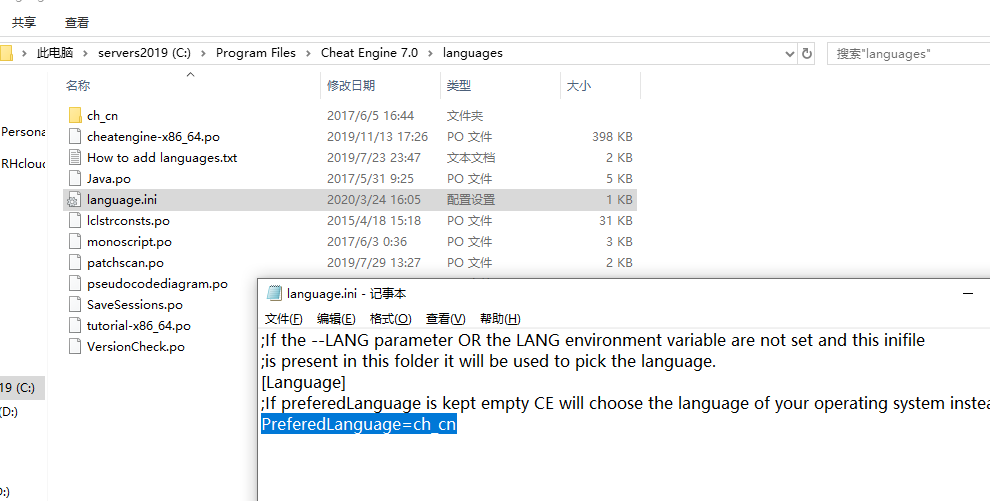The height and width of the screenshot is (501, 990).
Task: Select monoscript.po file name
Action: click(x=129, y=242)
